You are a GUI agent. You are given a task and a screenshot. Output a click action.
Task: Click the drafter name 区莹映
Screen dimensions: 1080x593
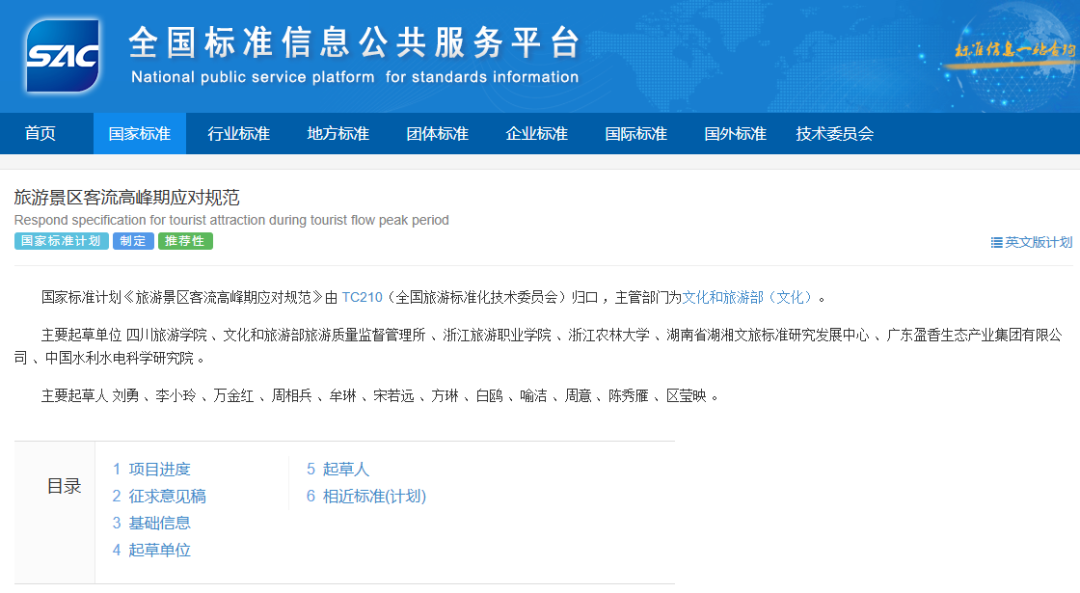(686, 396)
